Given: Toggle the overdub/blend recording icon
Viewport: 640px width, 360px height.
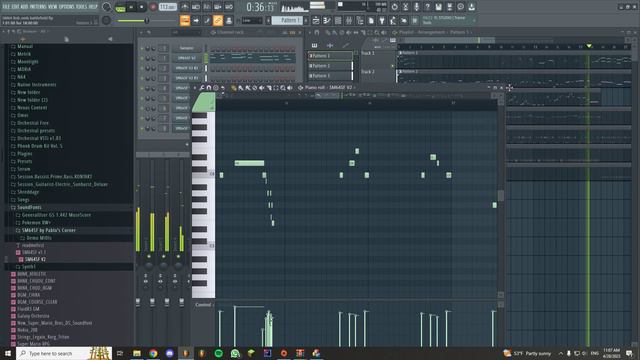Looking at the screenshot, I should pos(218,7).
